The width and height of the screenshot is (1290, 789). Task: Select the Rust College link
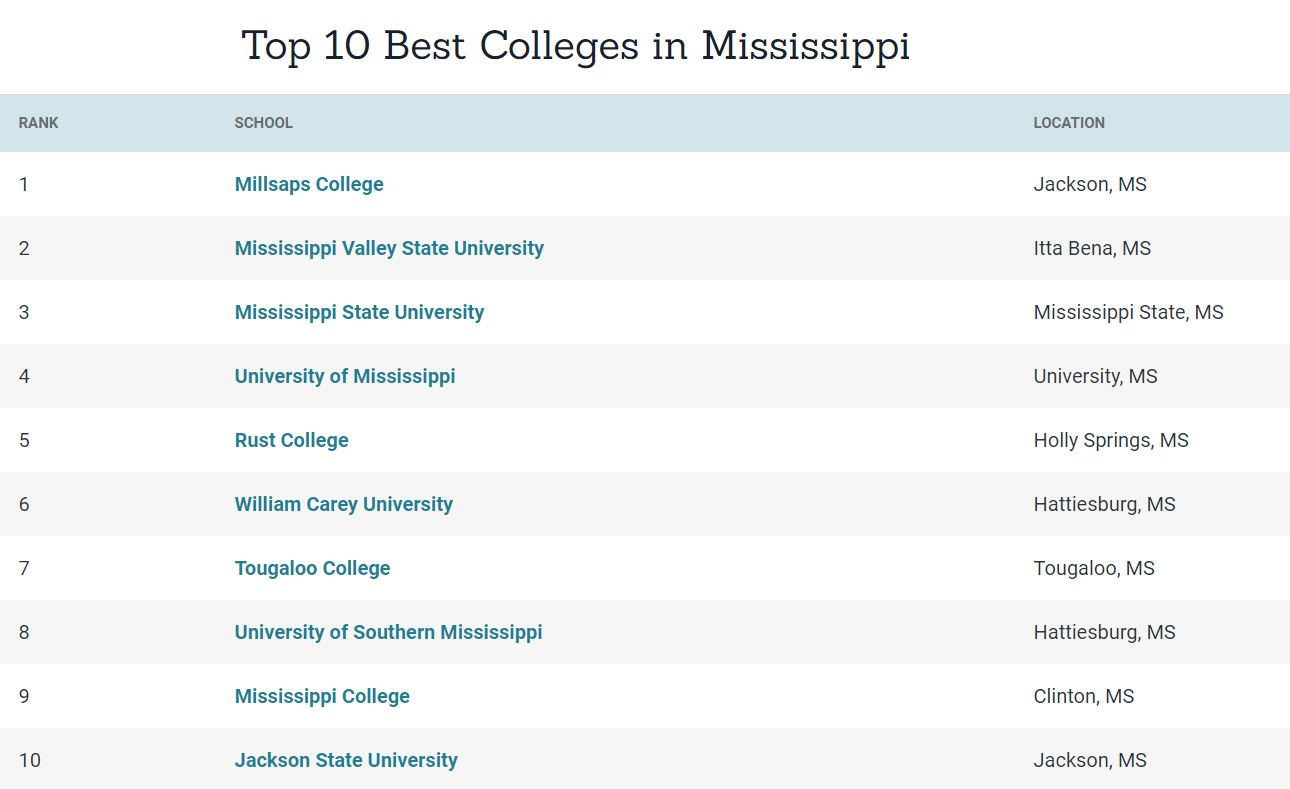point(292,440)
